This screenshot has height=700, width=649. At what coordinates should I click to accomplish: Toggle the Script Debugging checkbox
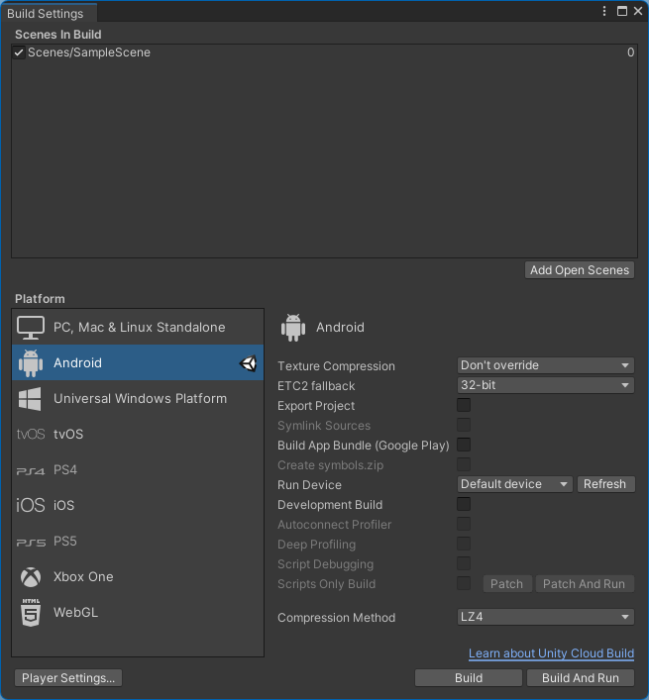pyautogui.click(x=464, y=564)
